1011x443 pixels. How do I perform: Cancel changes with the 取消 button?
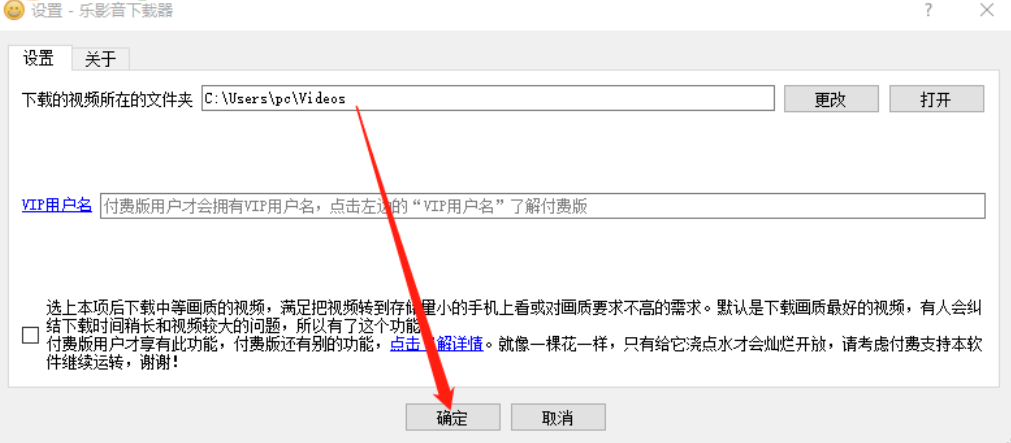coord(558,417)
